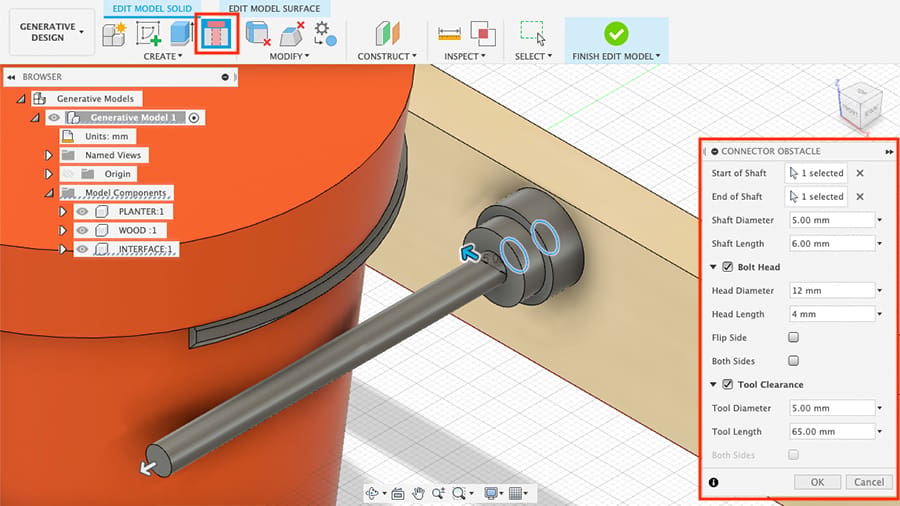Enable Both Sides checkbox under Bolt Head
The image size is (900, 506).
[793, 361]
